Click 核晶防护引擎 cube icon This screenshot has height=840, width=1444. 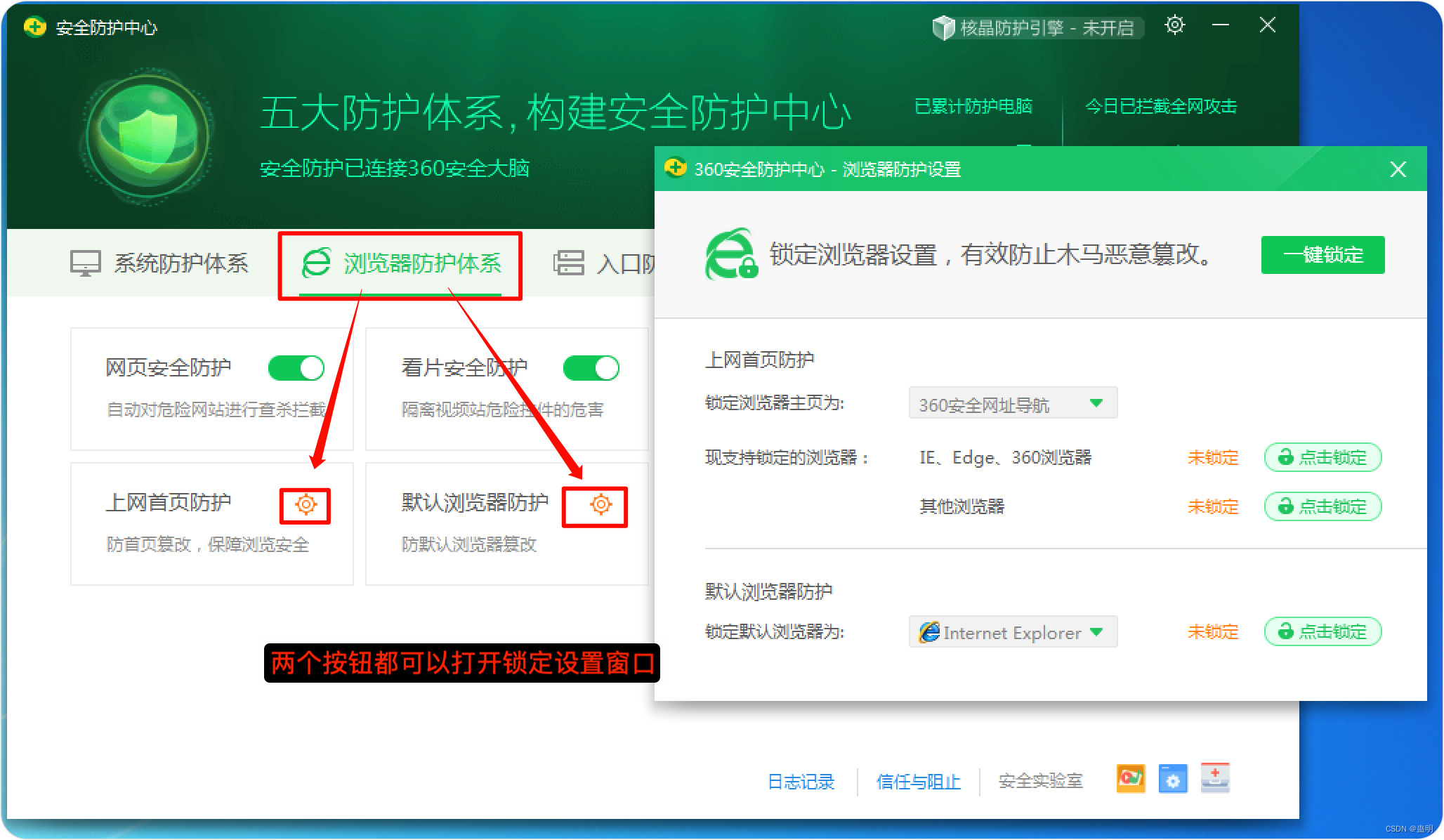click(943, 28)
